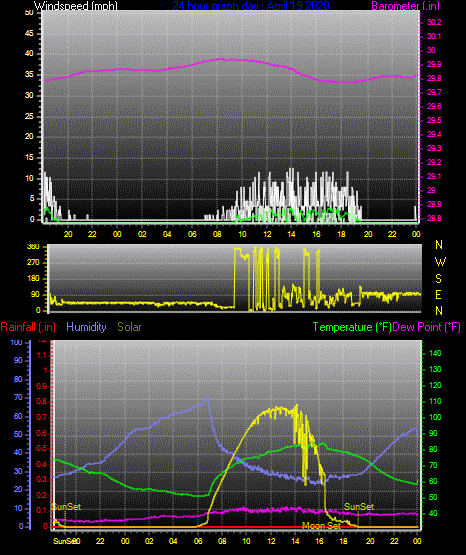Click the 29.9 barometer scale value
Screen dimensions: 466x555
click(434, 64)
